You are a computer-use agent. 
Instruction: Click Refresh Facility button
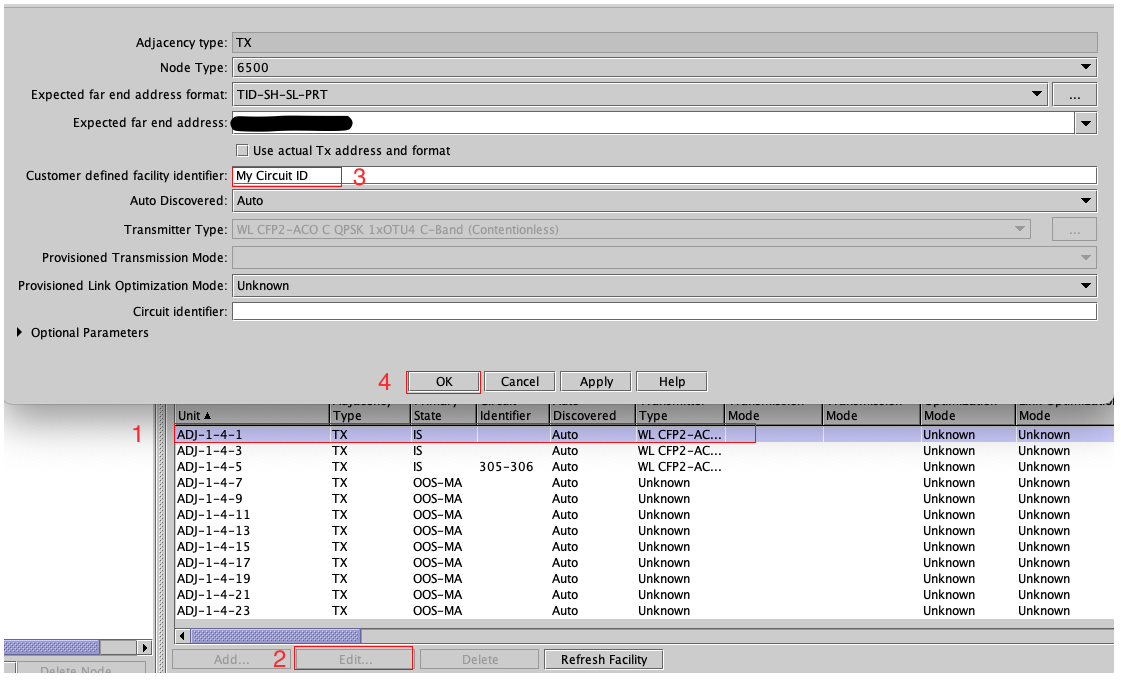click(603, 660)
